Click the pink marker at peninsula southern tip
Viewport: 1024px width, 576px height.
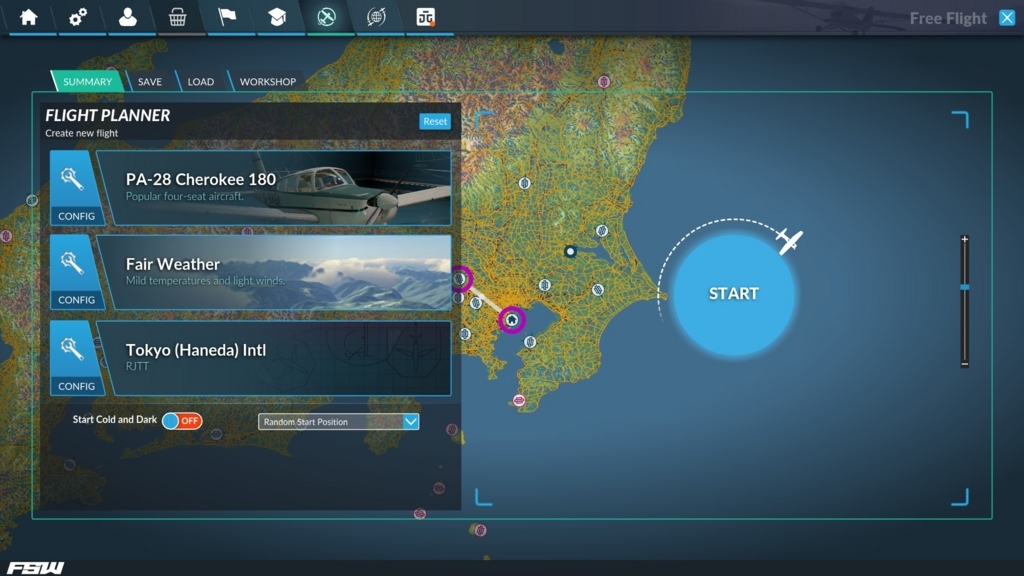click(x=519, y=400)
